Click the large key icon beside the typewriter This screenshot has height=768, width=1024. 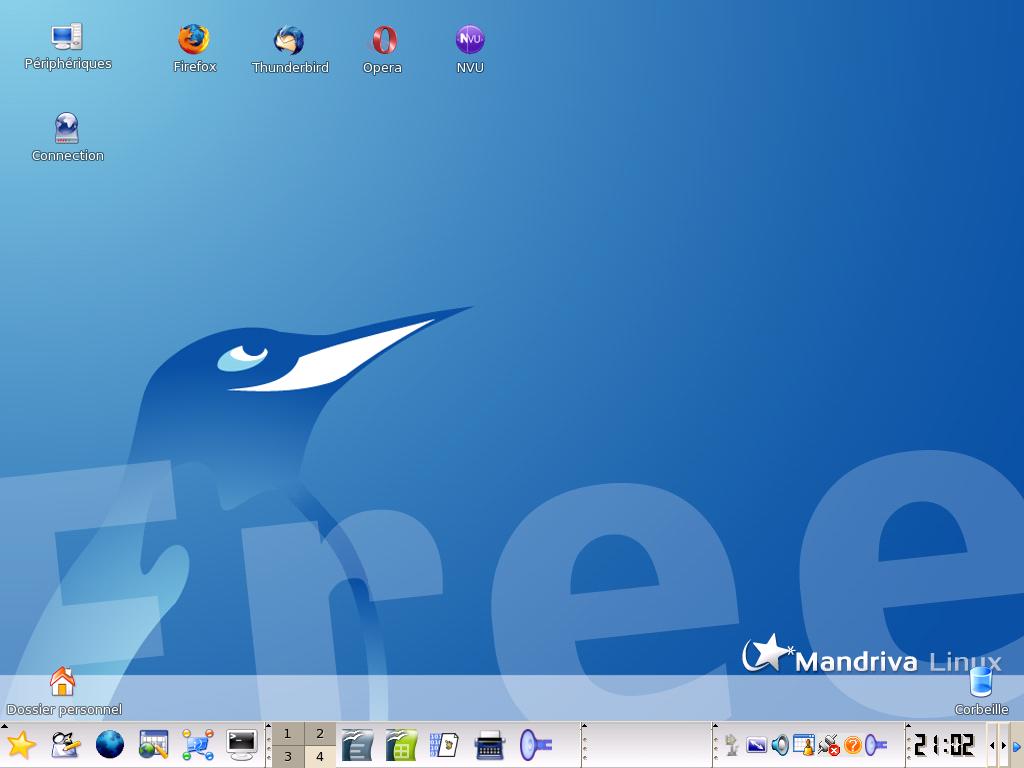536,745
